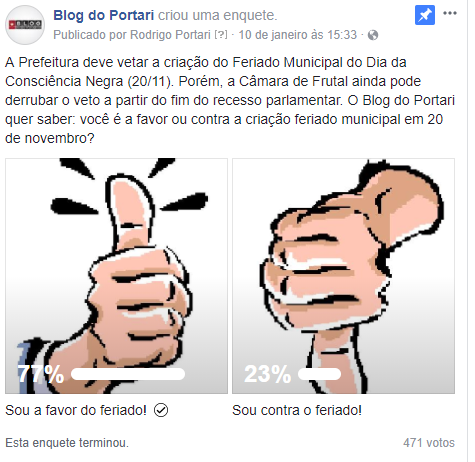Screen dimensions: 475x462
Task: Select the thumbs up poll image
Action: pos(116,276)
